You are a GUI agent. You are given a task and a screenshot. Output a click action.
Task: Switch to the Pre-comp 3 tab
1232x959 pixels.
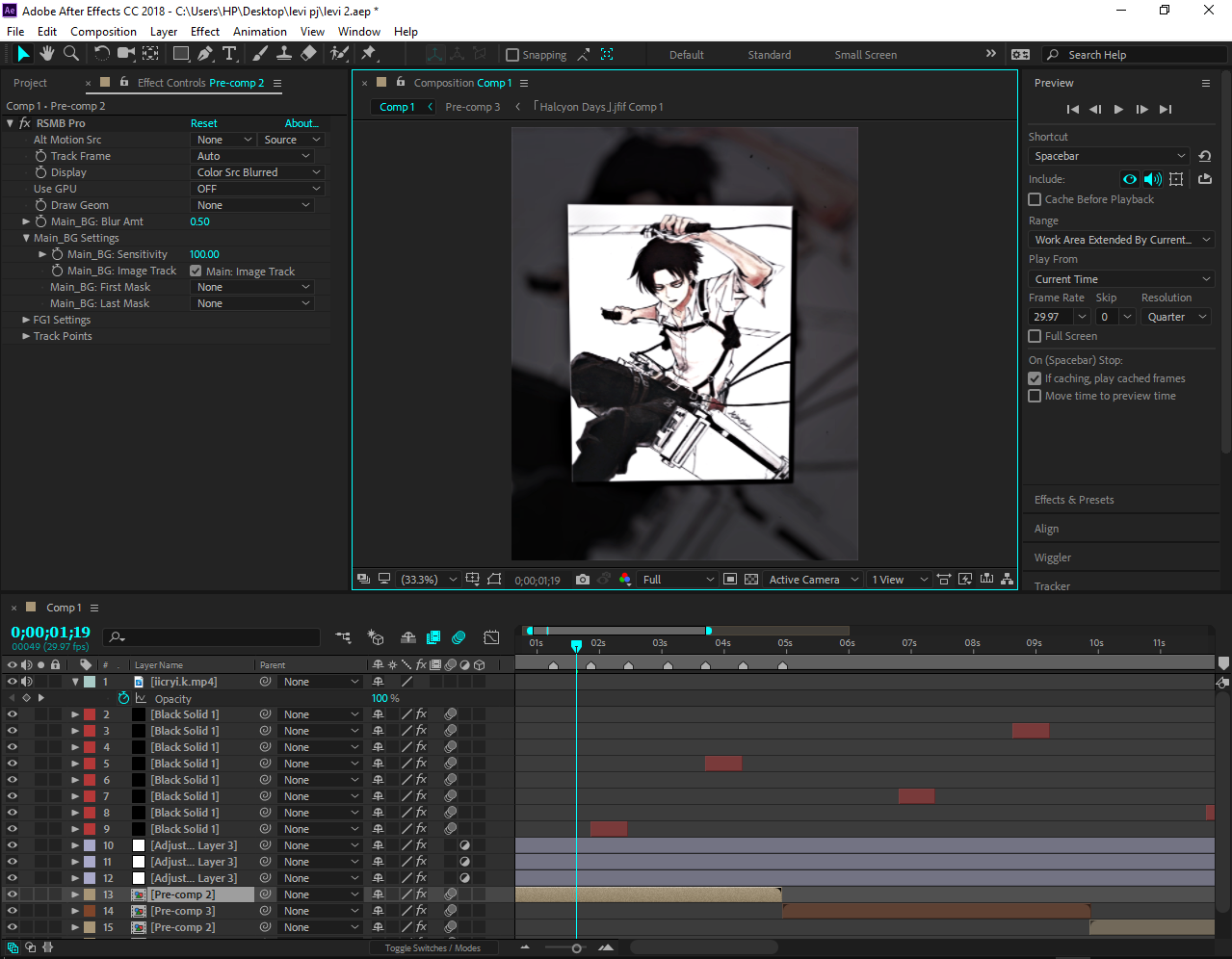point(472,107)
